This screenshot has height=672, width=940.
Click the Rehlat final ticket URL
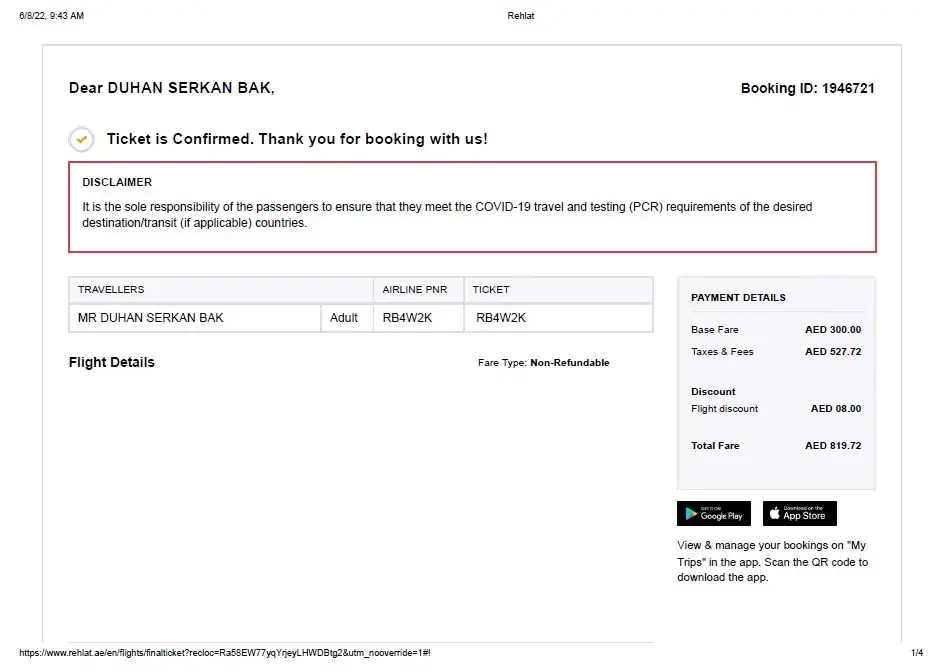(224, 653)
